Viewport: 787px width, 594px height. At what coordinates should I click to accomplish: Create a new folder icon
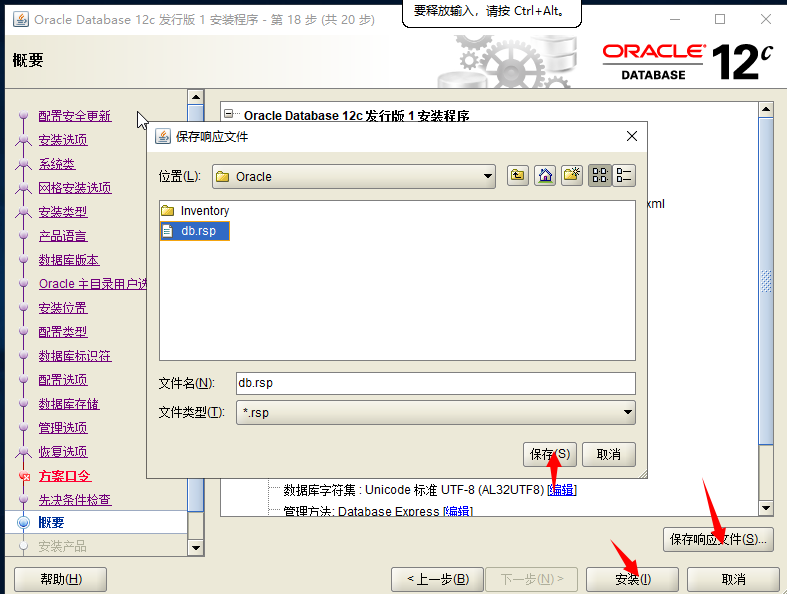(572, 176)
